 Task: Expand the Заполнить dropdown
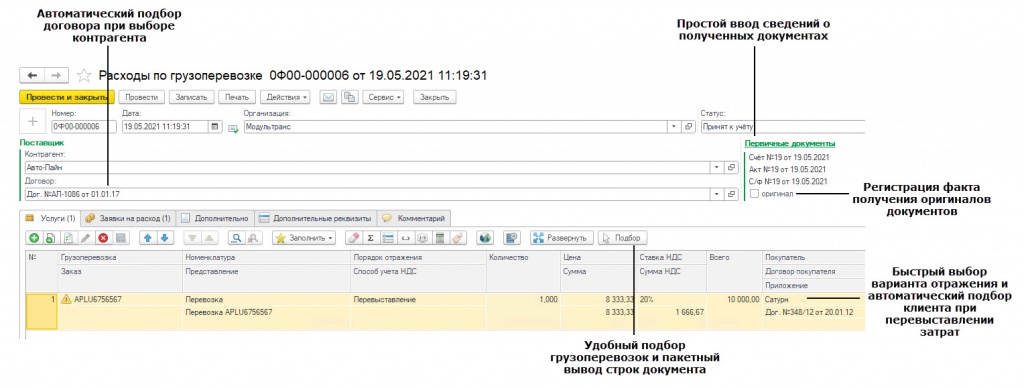click(x=305, y=238)
